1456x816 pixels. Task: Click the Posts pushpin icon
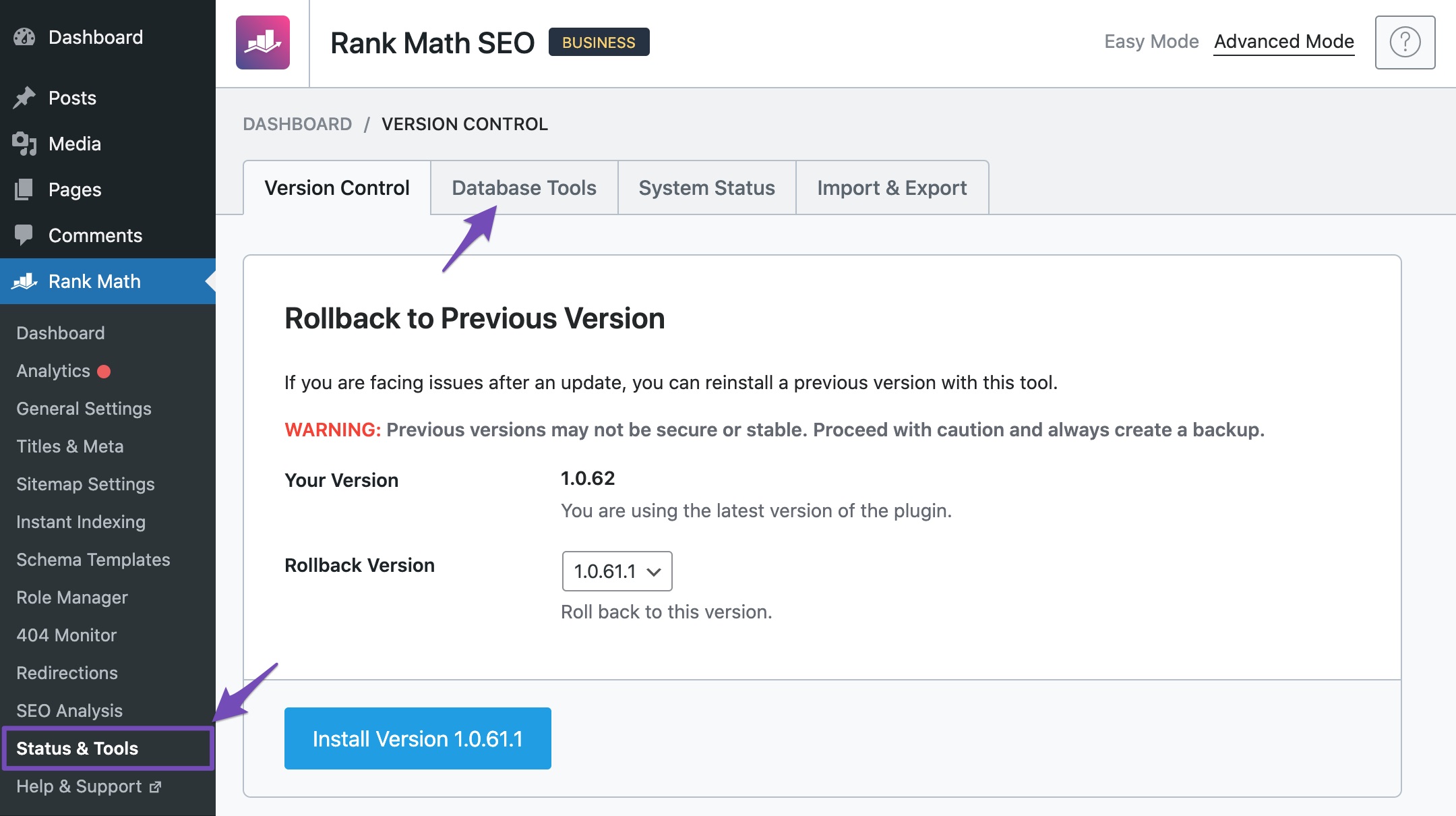pos(24,98)
